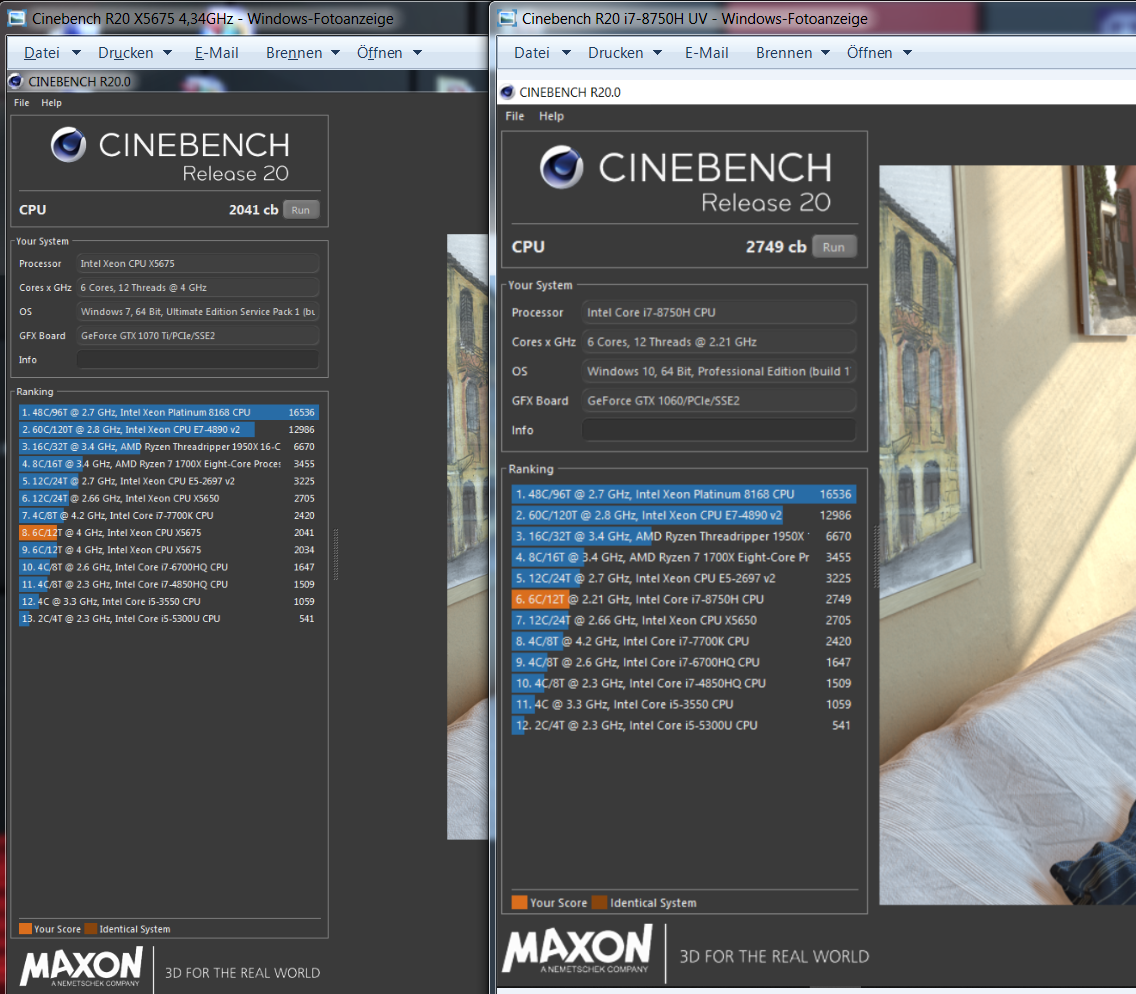Select left ranking row 9, Xeon X5675 score 2034
1136x994 pixels.
169,550
